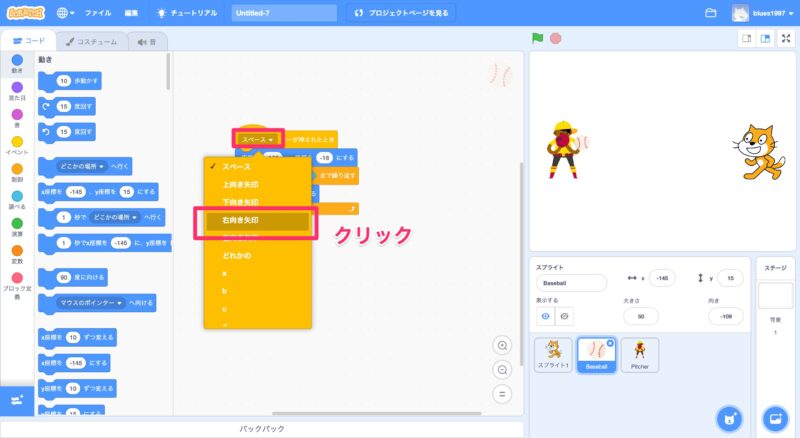The width and height of the screenshot is (800, 438).
Task: Switch to small stage layout
Action: 745,39
